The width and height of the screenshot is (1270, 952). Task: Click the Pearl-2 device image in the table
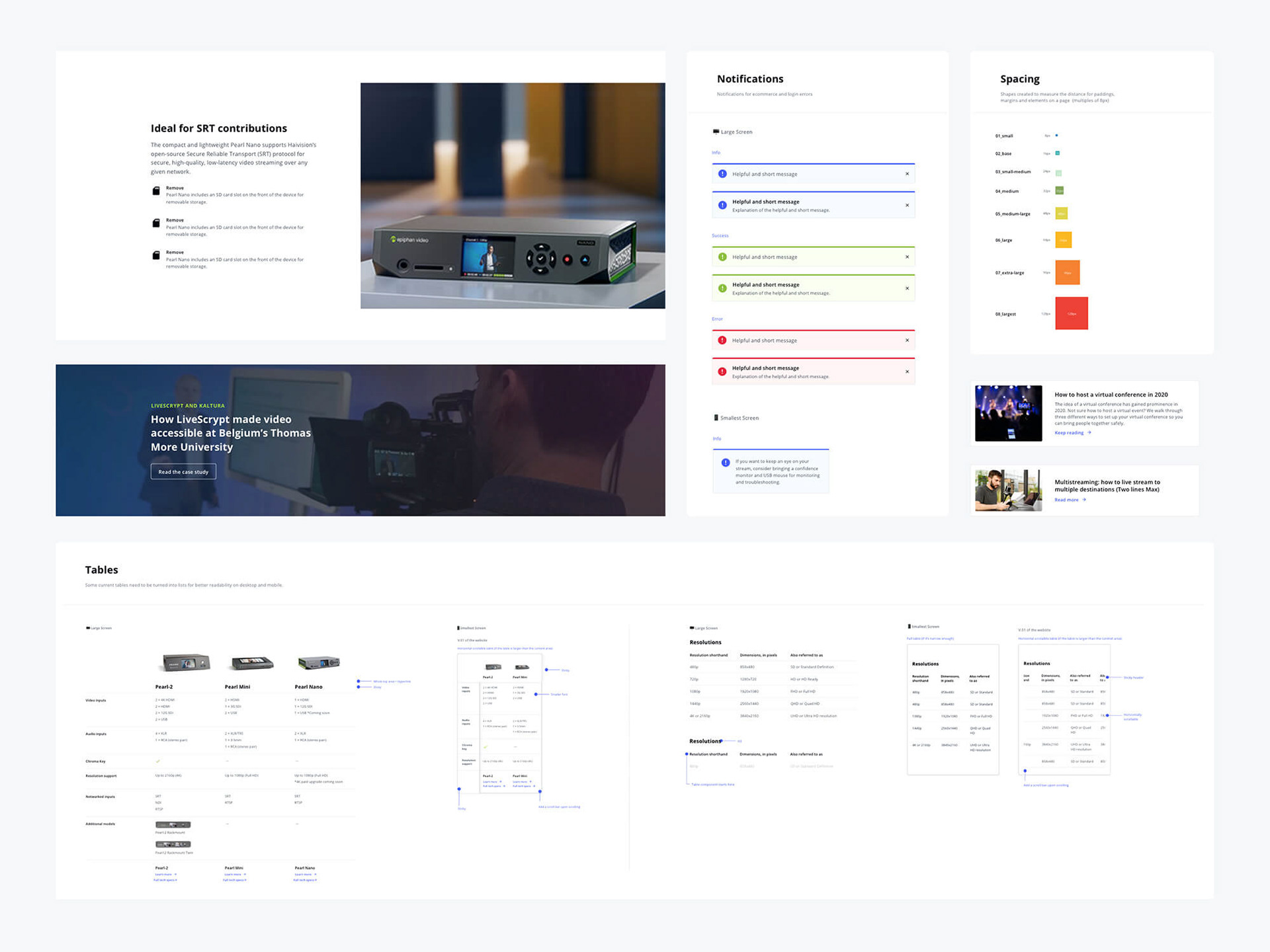187,662
